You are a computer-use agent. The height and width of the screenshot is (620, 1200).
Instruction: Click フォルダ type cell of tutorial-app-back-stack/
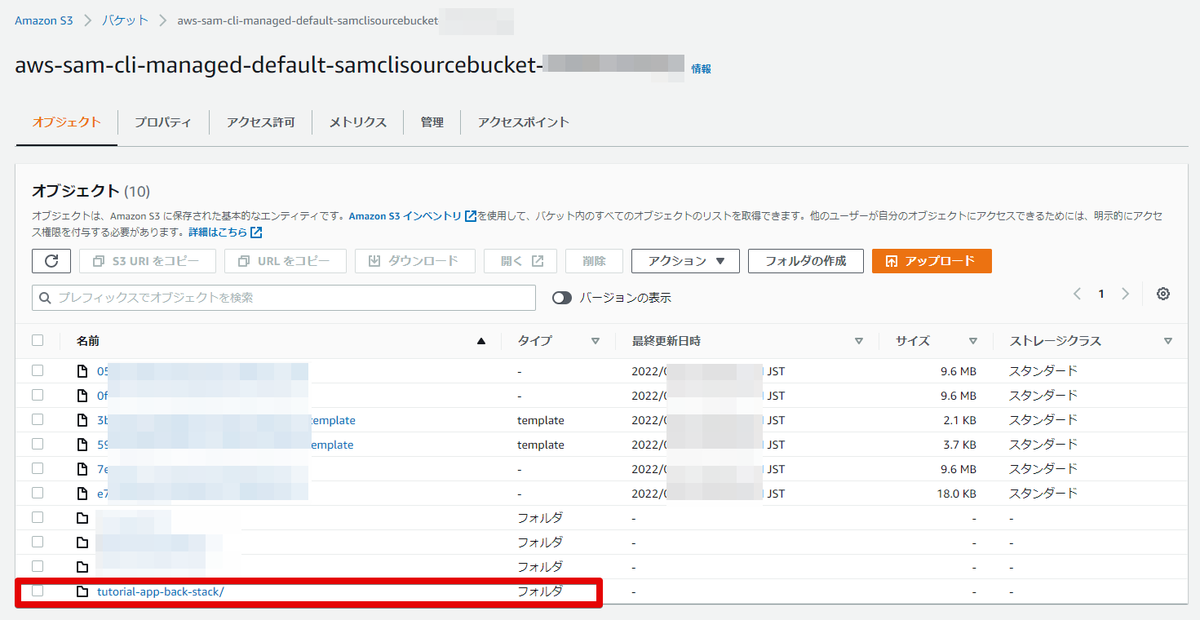point(540,591)
